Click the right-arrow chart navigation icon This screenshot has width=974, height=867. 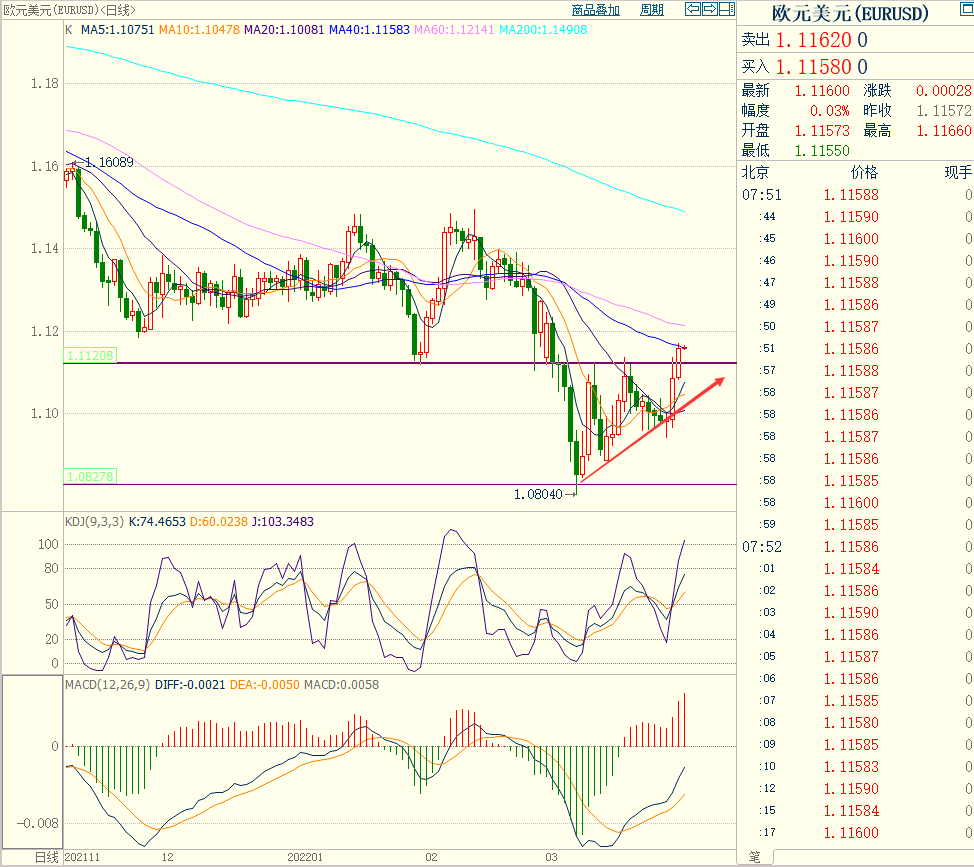click(x=709, y=10)
